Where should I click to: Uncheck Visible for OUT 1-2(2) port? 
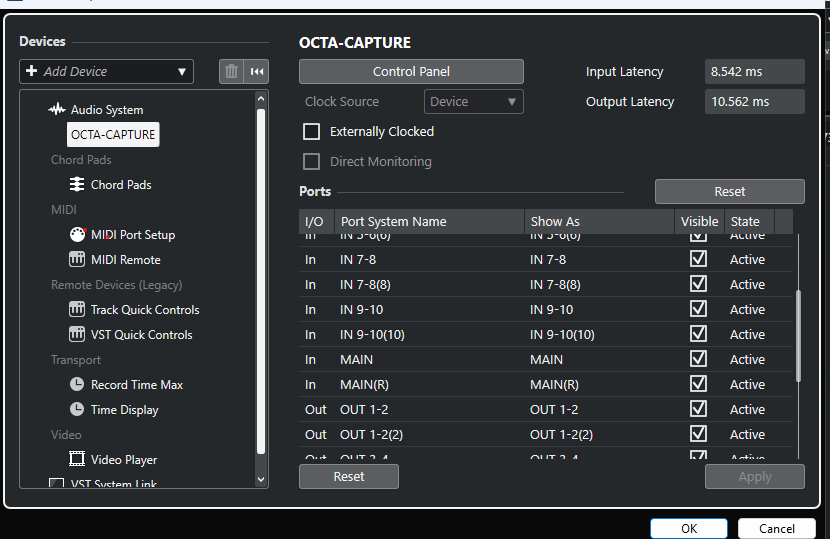coord(698,434)
